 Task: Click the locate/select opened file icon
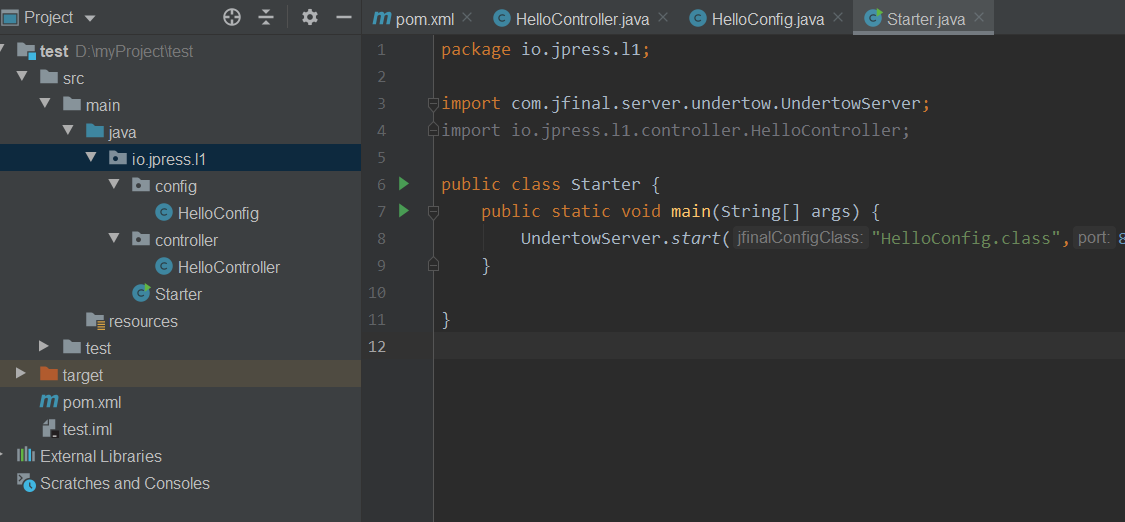click(232, 17)
